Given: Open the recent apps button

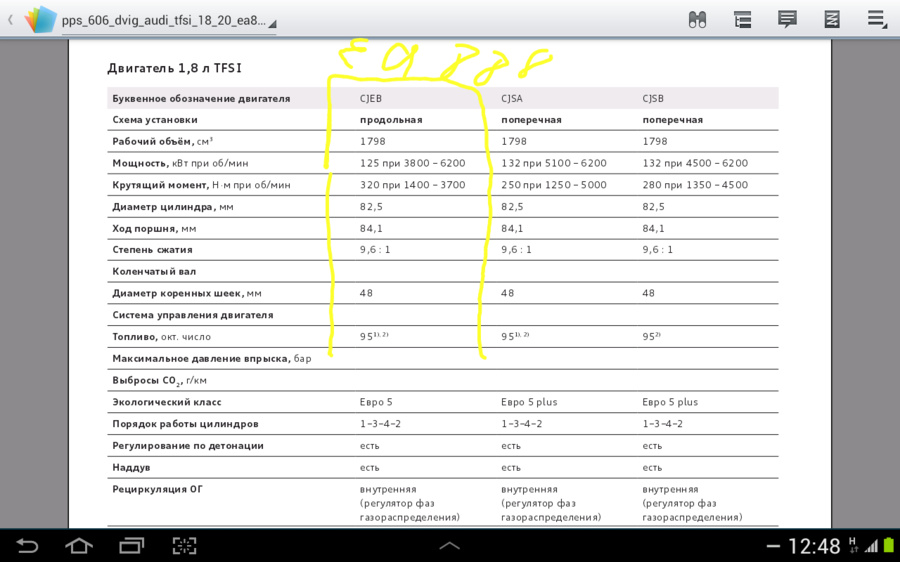Looking at the screenshot, I should [131, 545].
